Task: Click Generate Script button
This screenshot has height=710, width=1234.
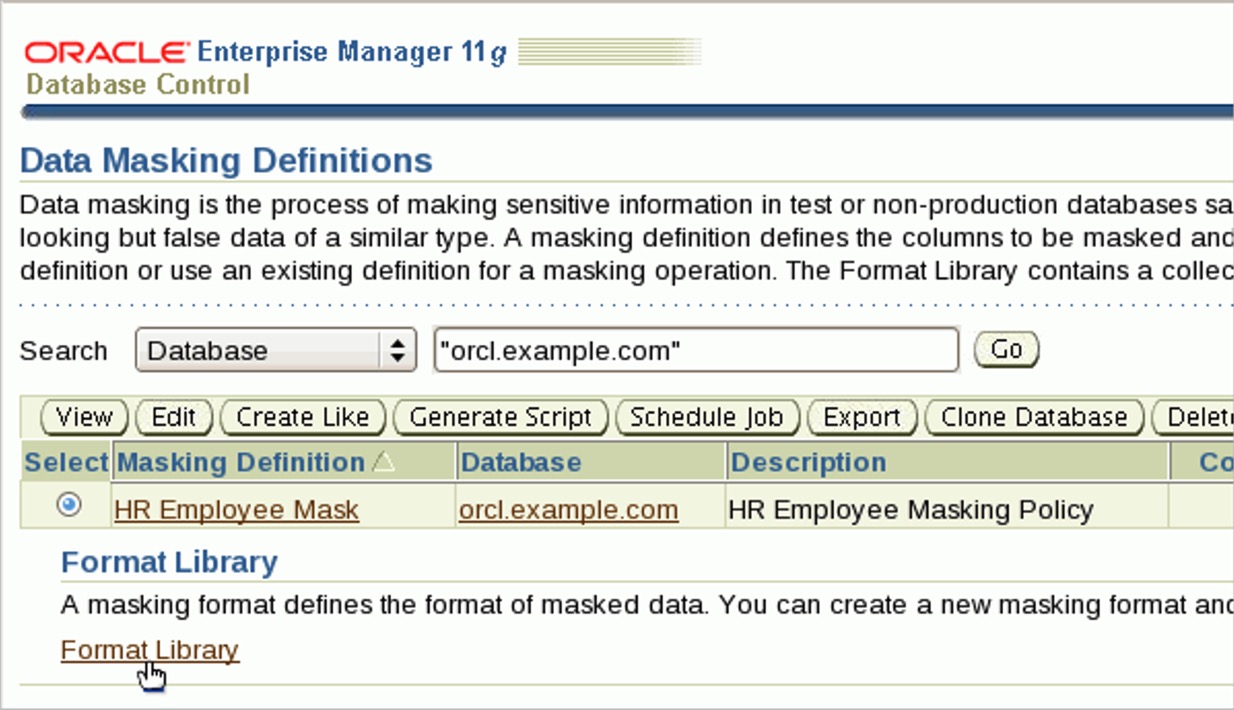Action: click(501, 417)
